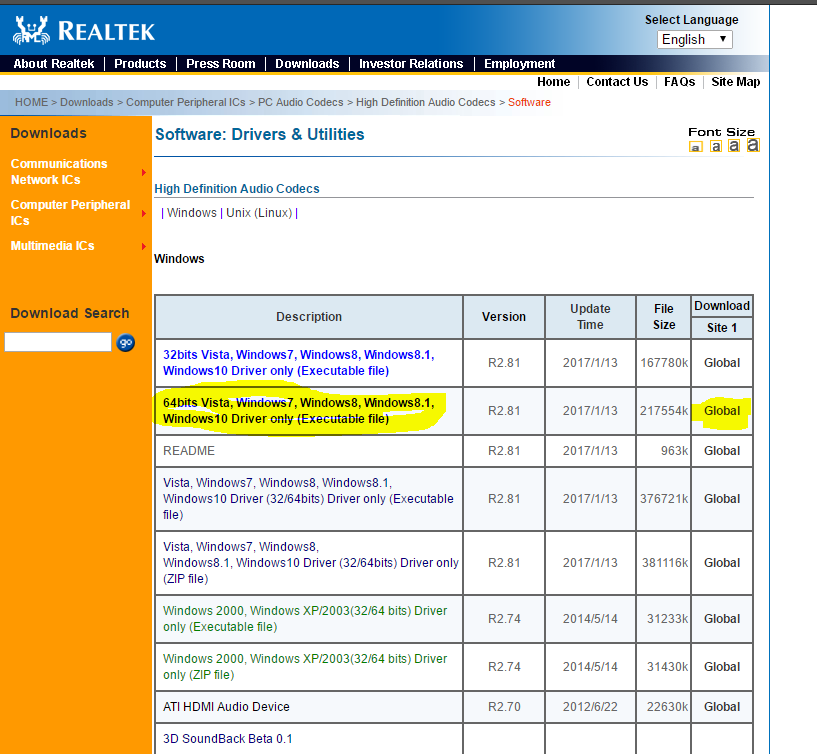Open the FAQs link
The height and width of the screenshot is (754, 817).
click(679, 82)
